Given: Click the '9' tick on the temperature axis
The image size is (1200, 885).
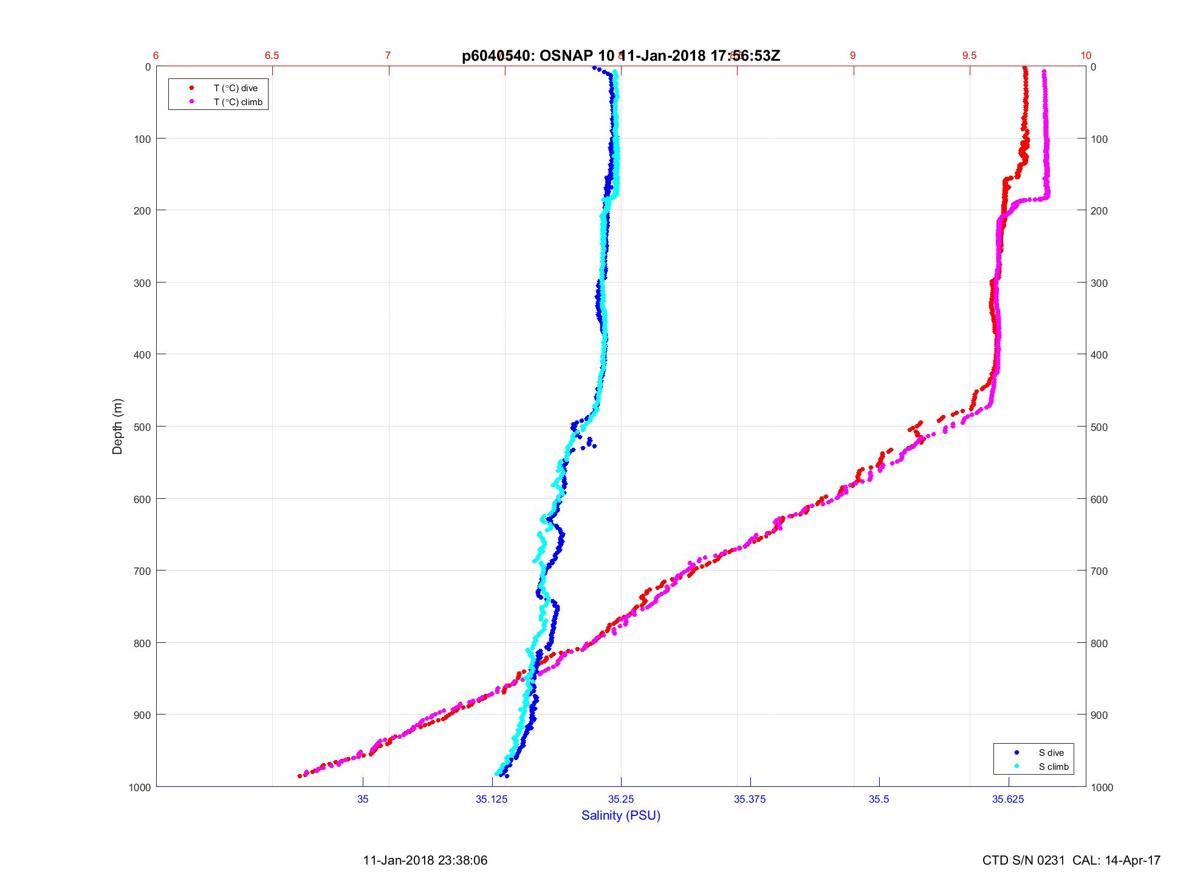Looking at the screenshot, I should point(853,56).
